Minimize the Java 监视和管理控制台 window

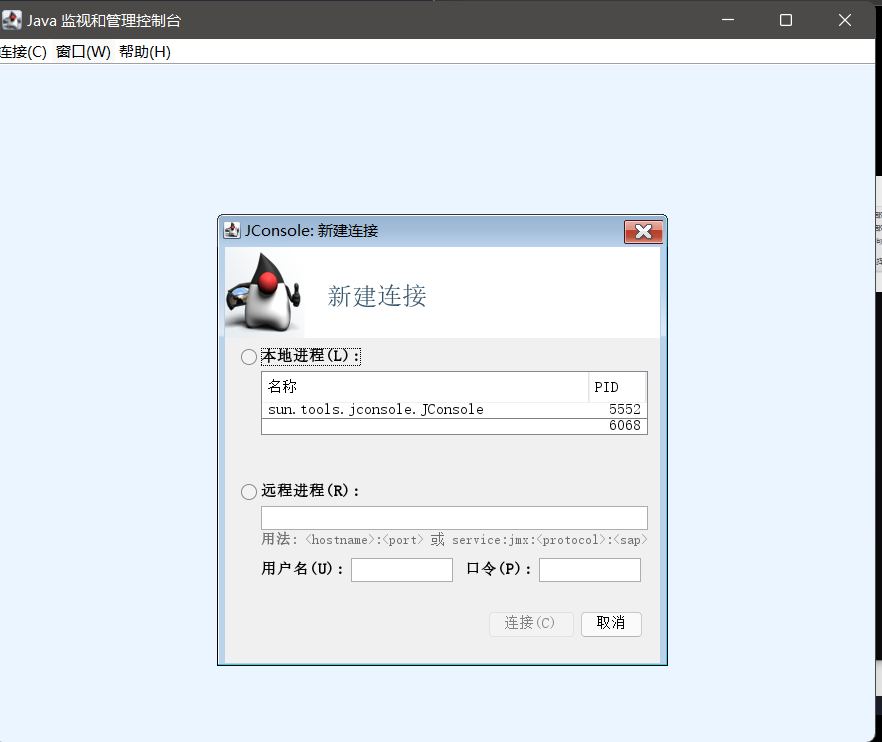pyautogui.click(x=728, y=20)
